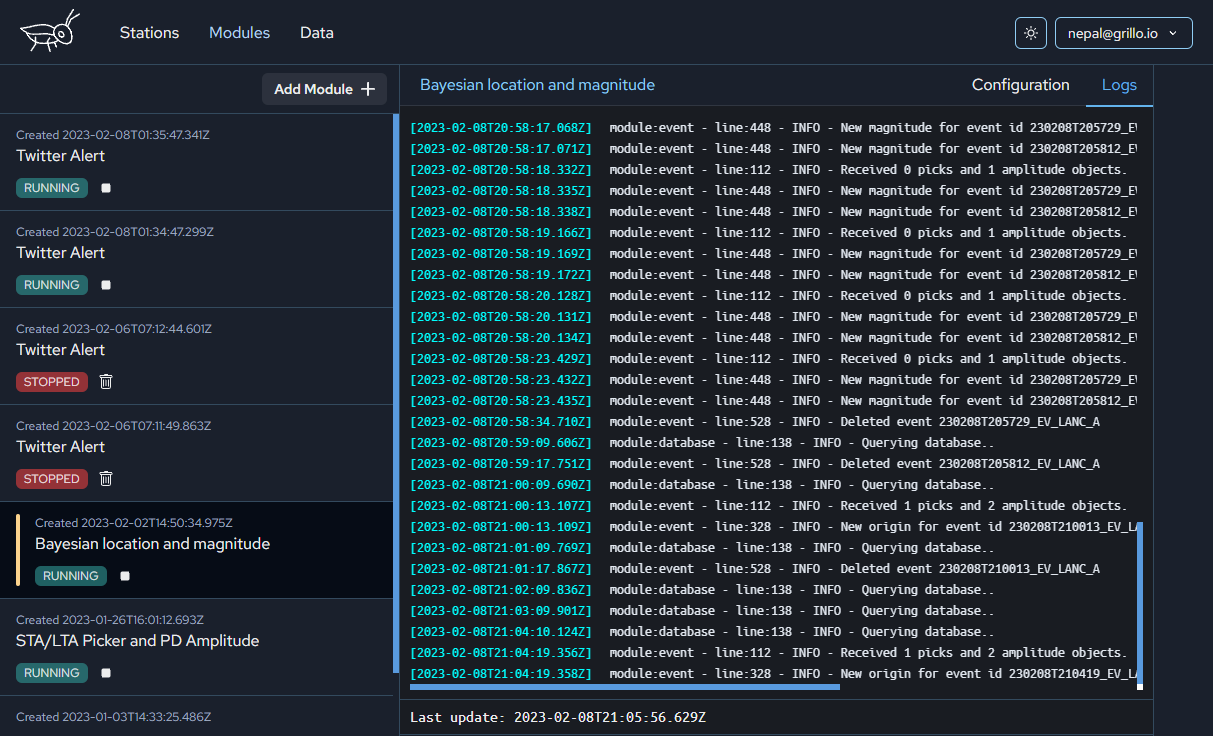This screenshot has height=736, width=1213.
Task: Switch to the Configuration tab
Action: pyautogui.click(x=1020, y=85)
